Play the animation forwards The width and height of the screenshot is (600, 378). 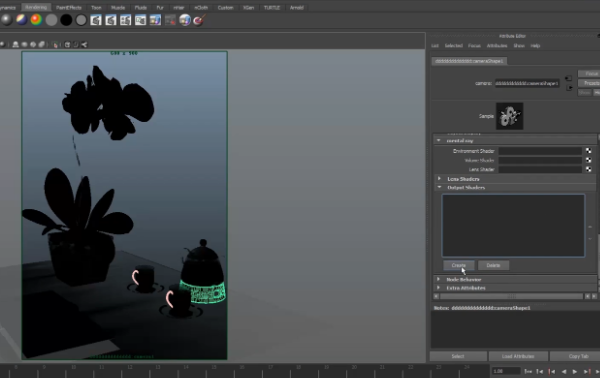[575, 371]
